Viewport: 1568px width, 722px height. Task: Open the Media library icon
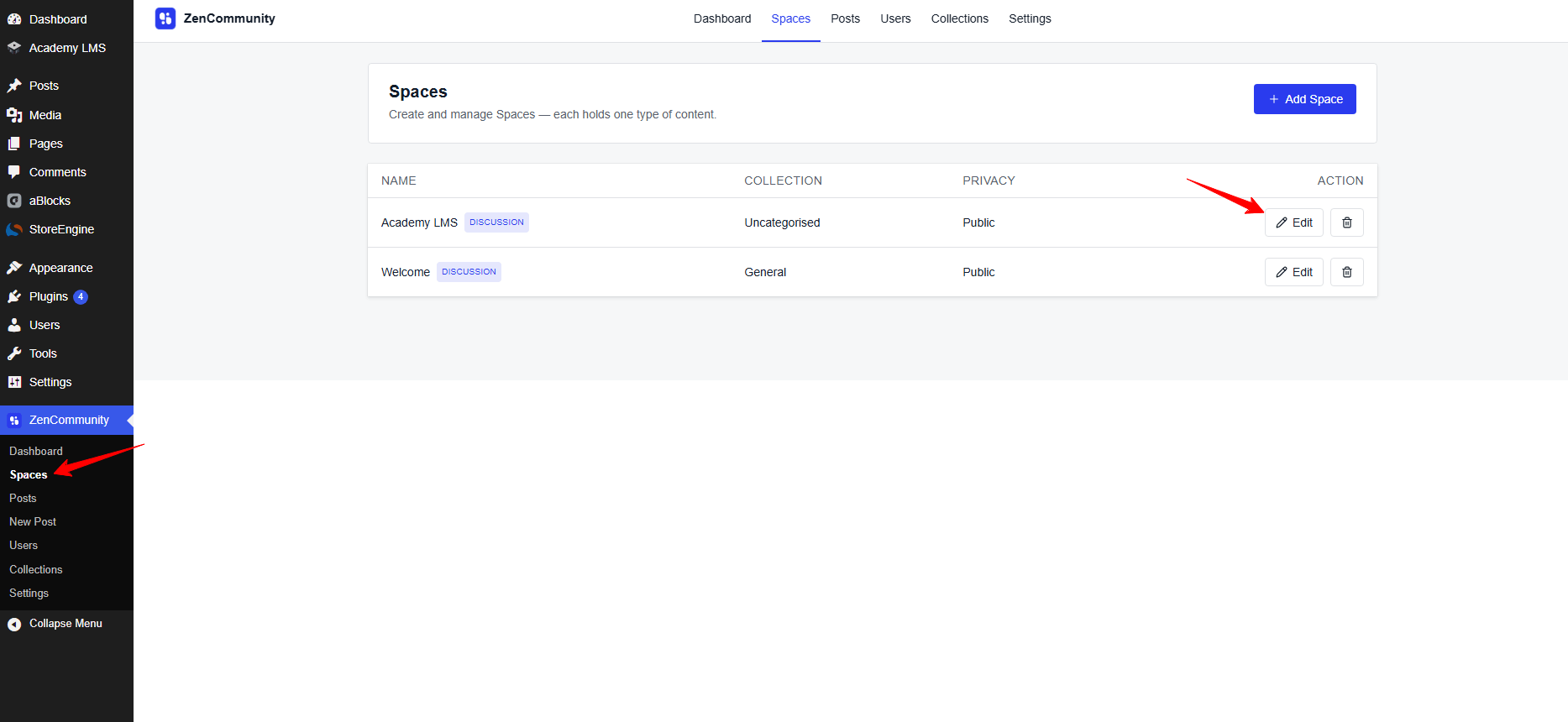point(14,115)
